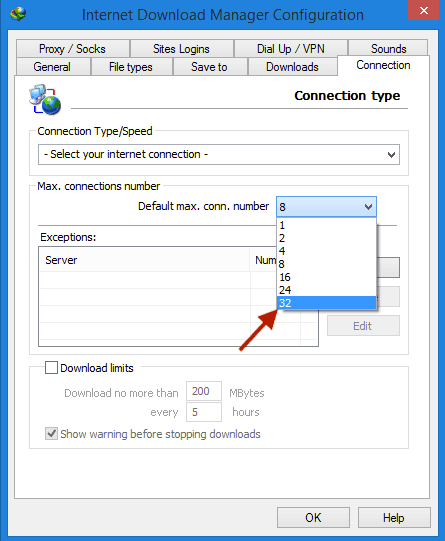
Task: Open the Dial Up / VPN tab
Action: coord(290,49)
